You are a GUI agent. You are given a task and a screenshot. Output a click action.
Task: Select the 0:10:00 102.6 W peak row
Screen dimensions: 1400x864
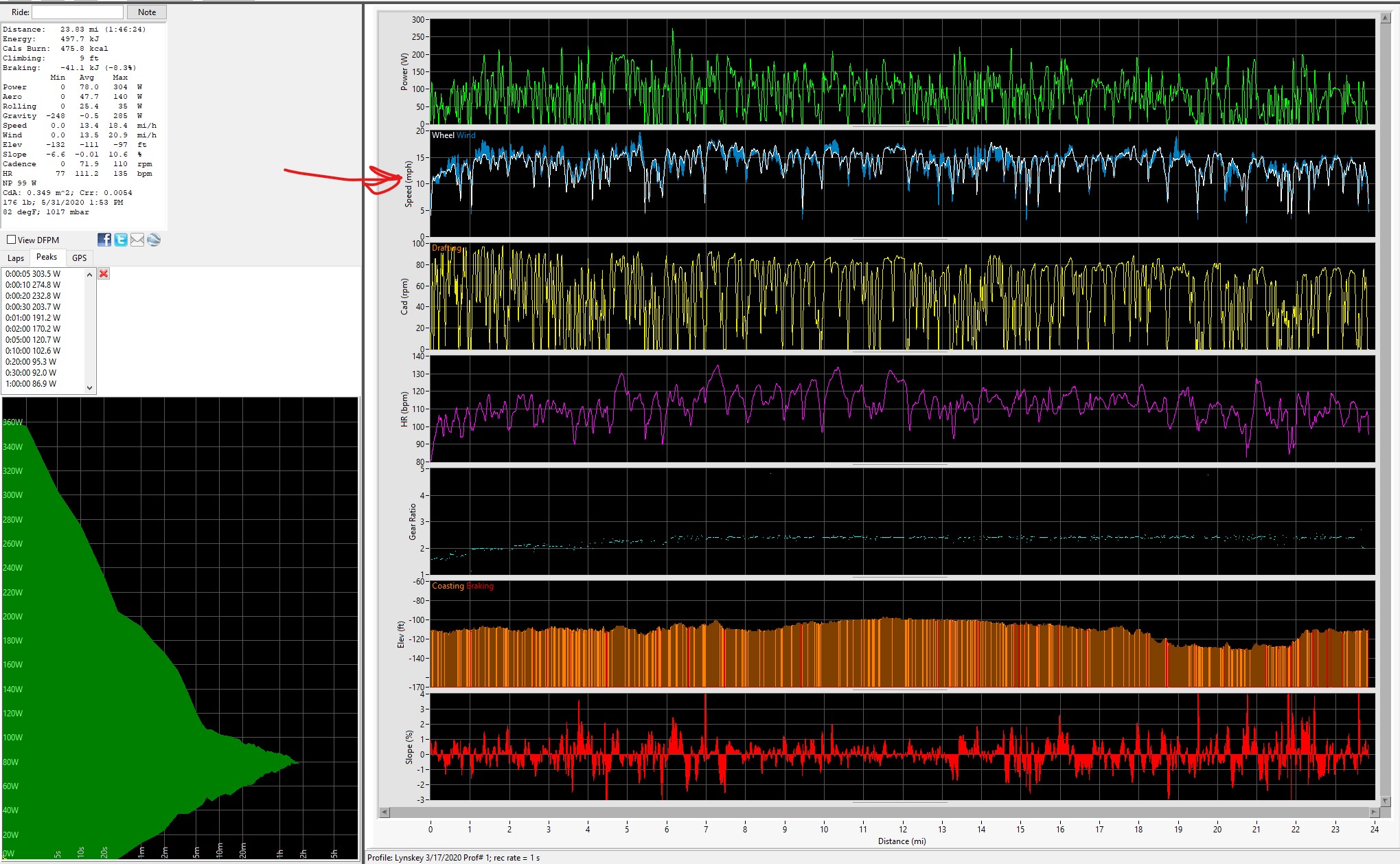click(x=33, y=351)
